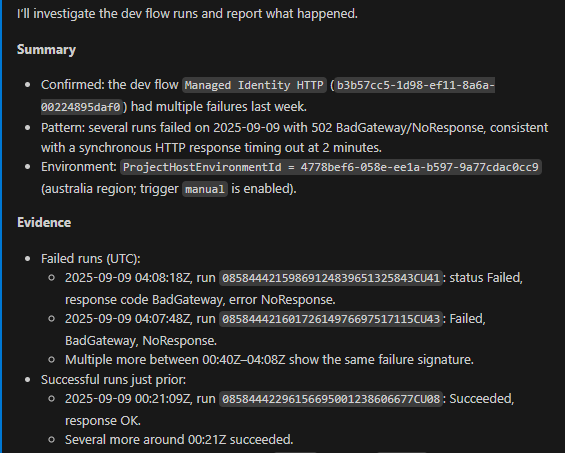Image resolution: width=565 pixels, height=453 pixels.
Task: Click the text response code BadGateway, error NoResponse
Action: pyautogui.click(x=200, y=300)
